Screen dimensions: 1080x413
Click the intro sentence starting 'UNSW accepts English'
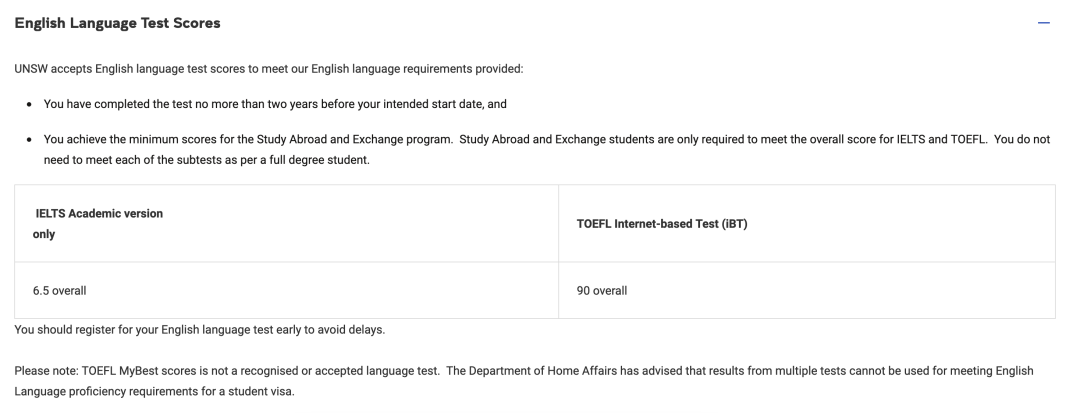[269, 70]
